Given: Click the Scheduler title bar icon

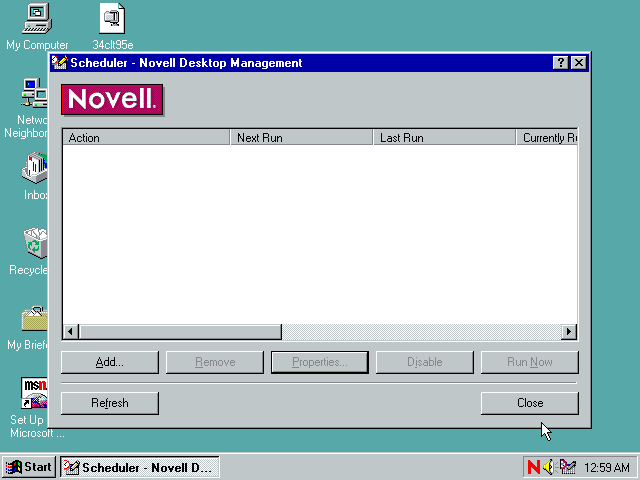Looking at the screenshot, I should coord(59,63).
